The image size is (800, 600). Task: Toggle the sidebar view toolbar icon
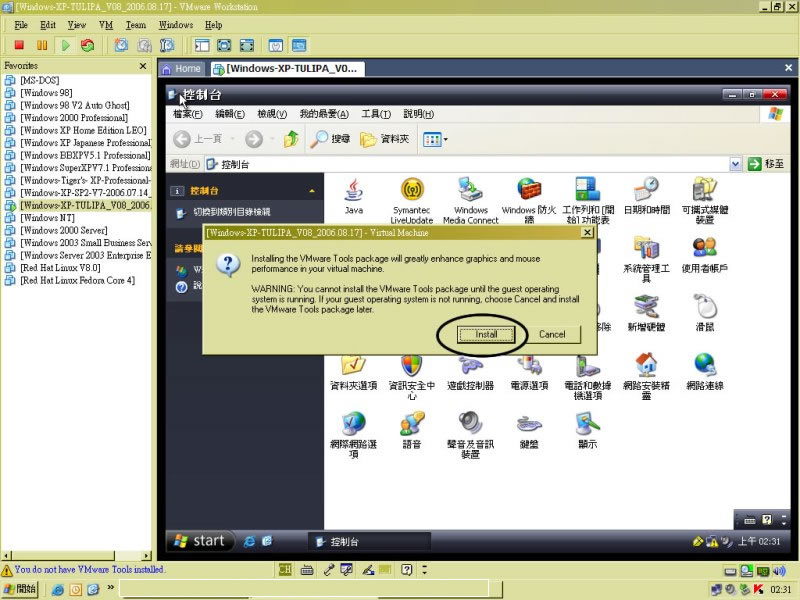[x=202, y=45]
